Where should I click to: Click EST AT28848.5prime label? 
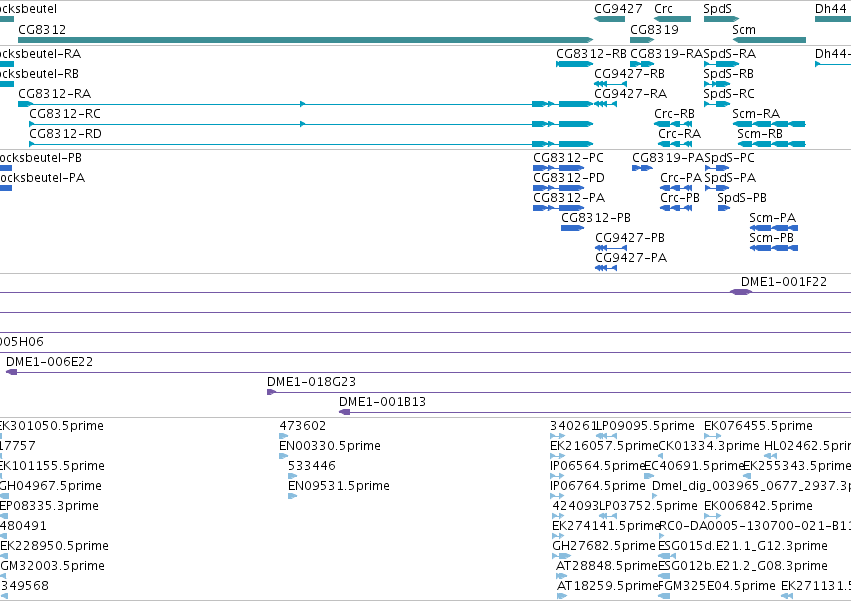607,566
